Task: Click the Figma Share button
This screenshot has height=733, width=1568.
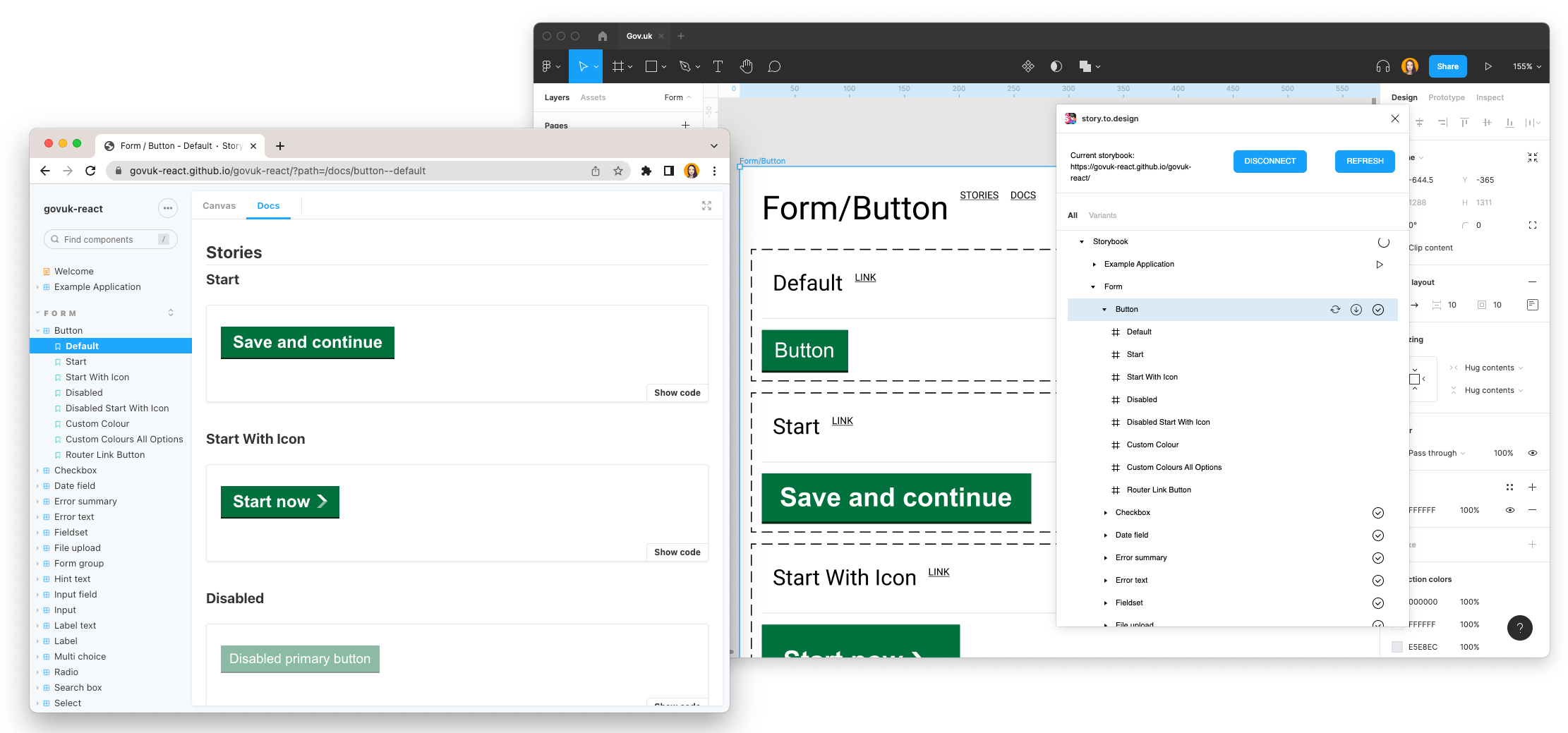Action: point(1447,66)
